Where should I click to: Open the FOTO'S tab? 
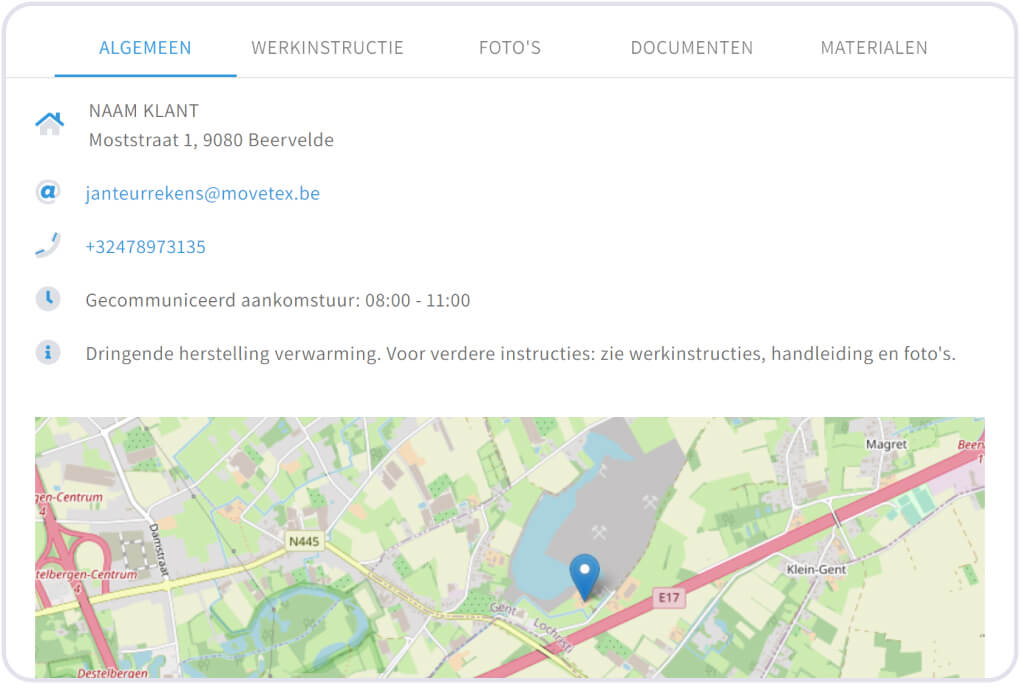510,48
